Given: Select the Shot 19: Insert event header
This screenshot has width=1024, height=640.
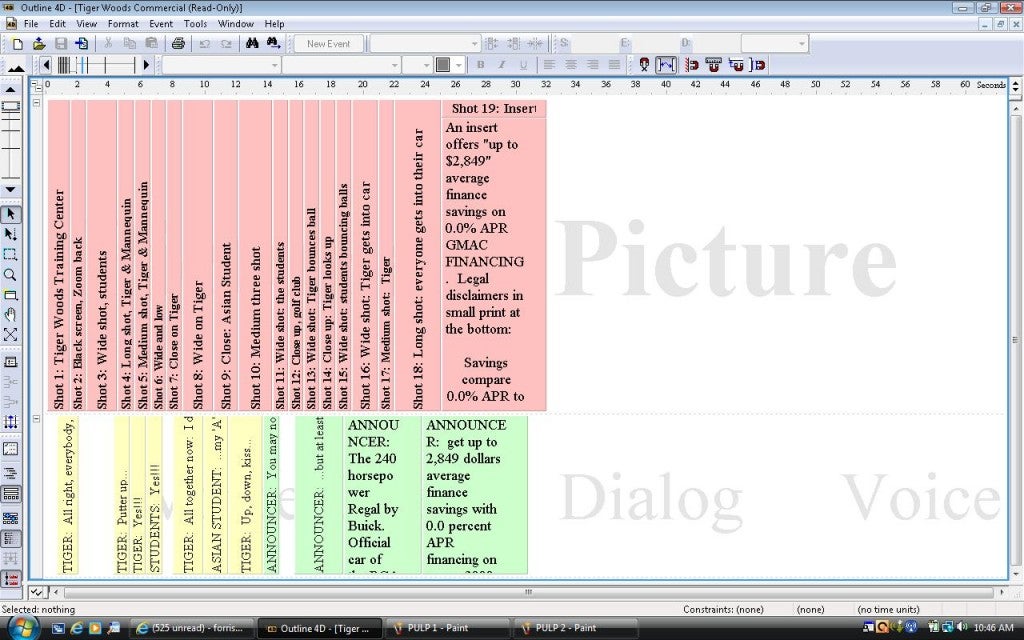Looking at the screenshot, I should pos(494,108).
